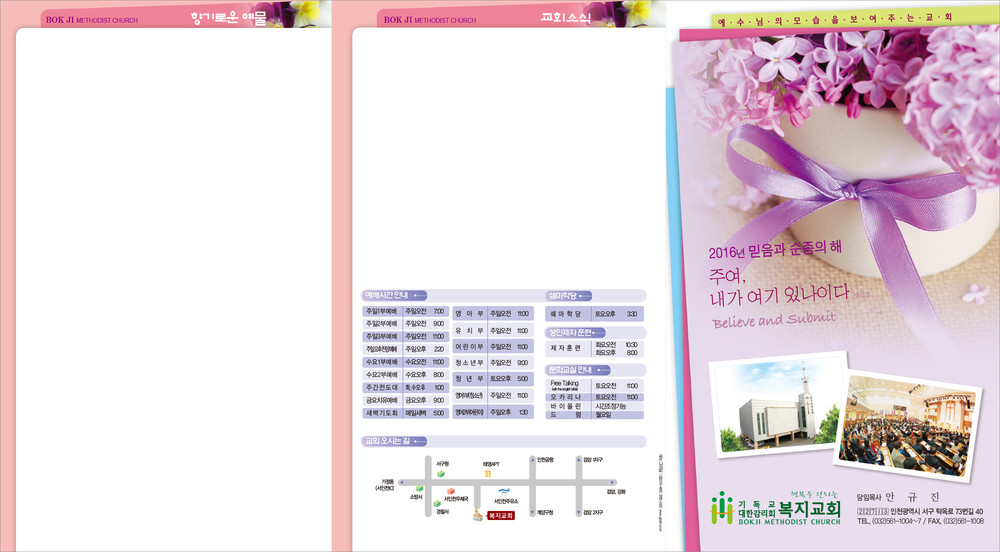
Task: Click the up arrow toward 인천공항
Action: point(534,462)
